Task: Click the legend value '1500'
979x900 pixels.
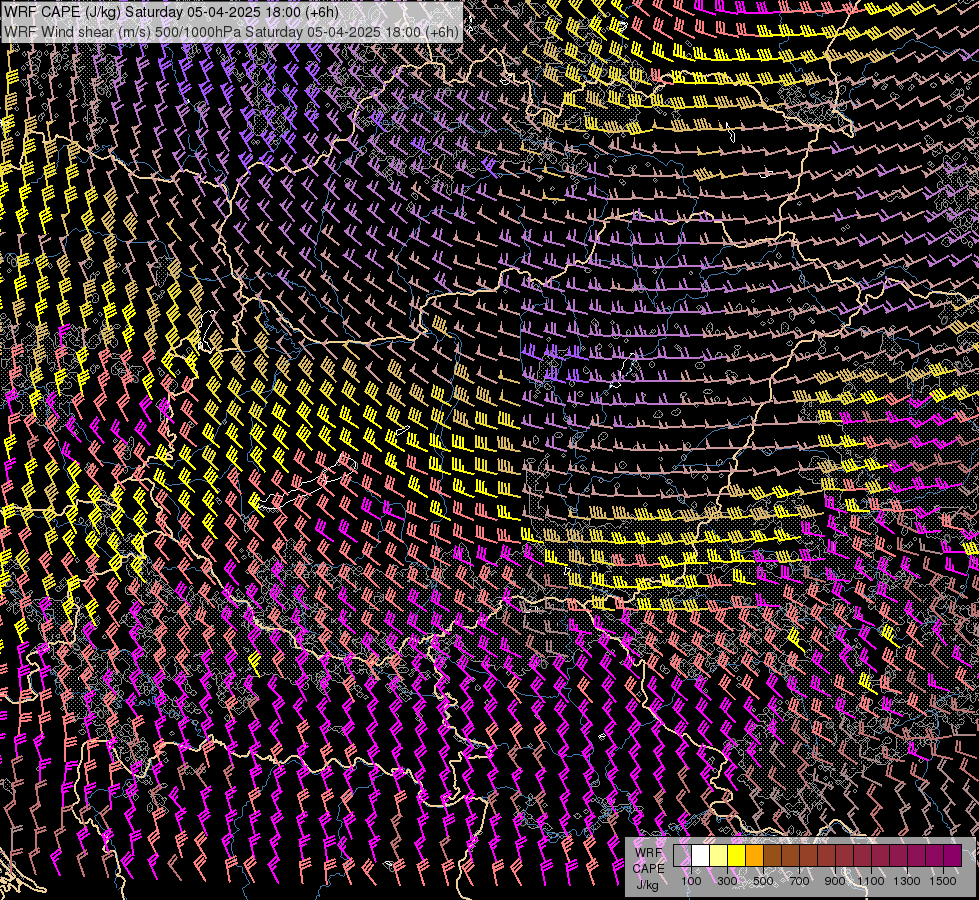Action: (943, 881)
